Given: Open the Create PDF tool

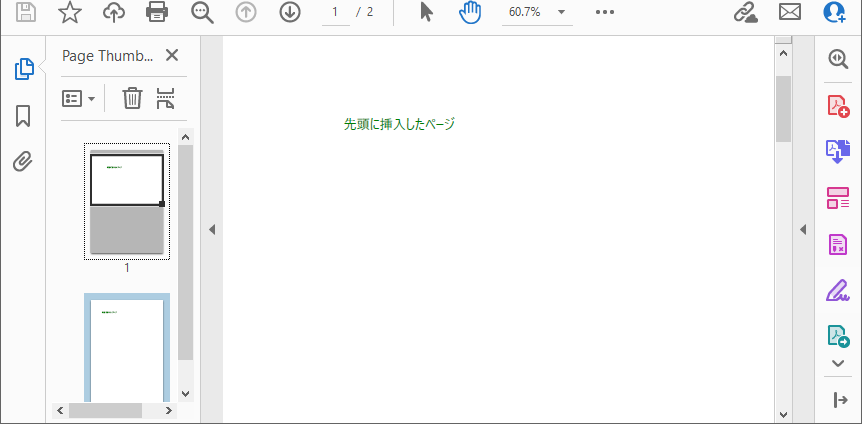Looking at the screenshot, I should tap(838, 106).
